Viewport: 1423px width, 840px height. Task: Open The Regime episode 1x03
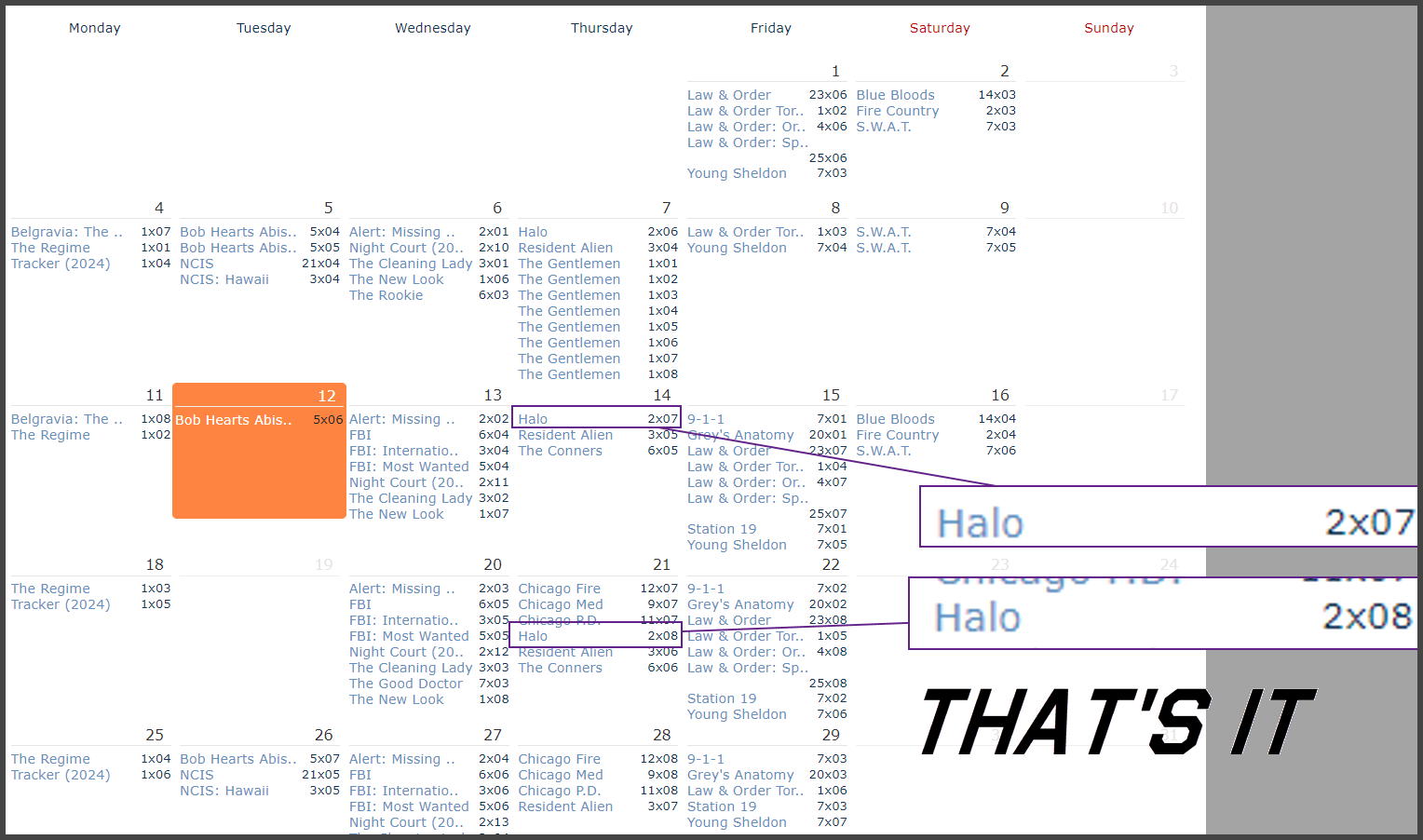coord(50,589)
